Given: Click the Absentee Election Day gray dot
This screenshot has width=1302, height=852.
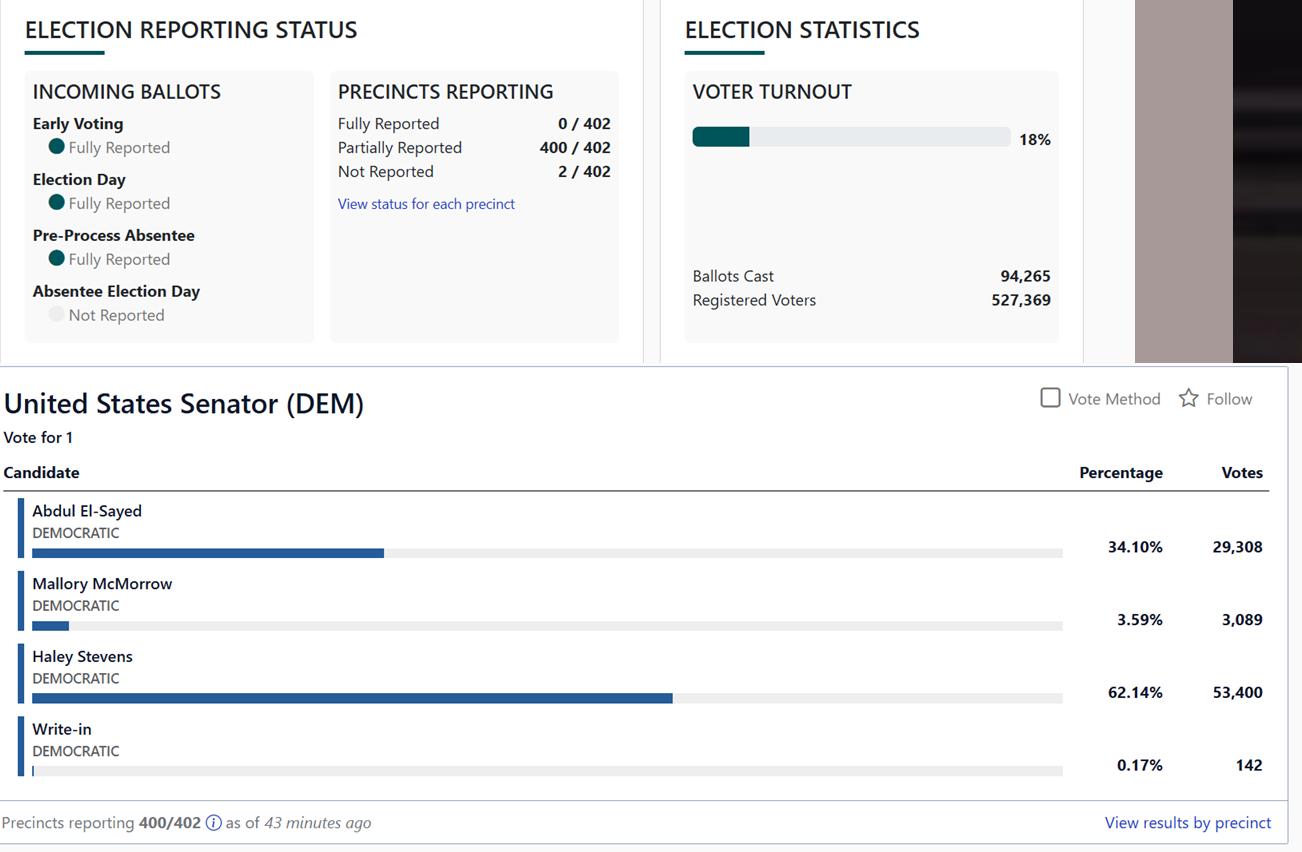Looking at the screenshot, I should tap(57, 315).
